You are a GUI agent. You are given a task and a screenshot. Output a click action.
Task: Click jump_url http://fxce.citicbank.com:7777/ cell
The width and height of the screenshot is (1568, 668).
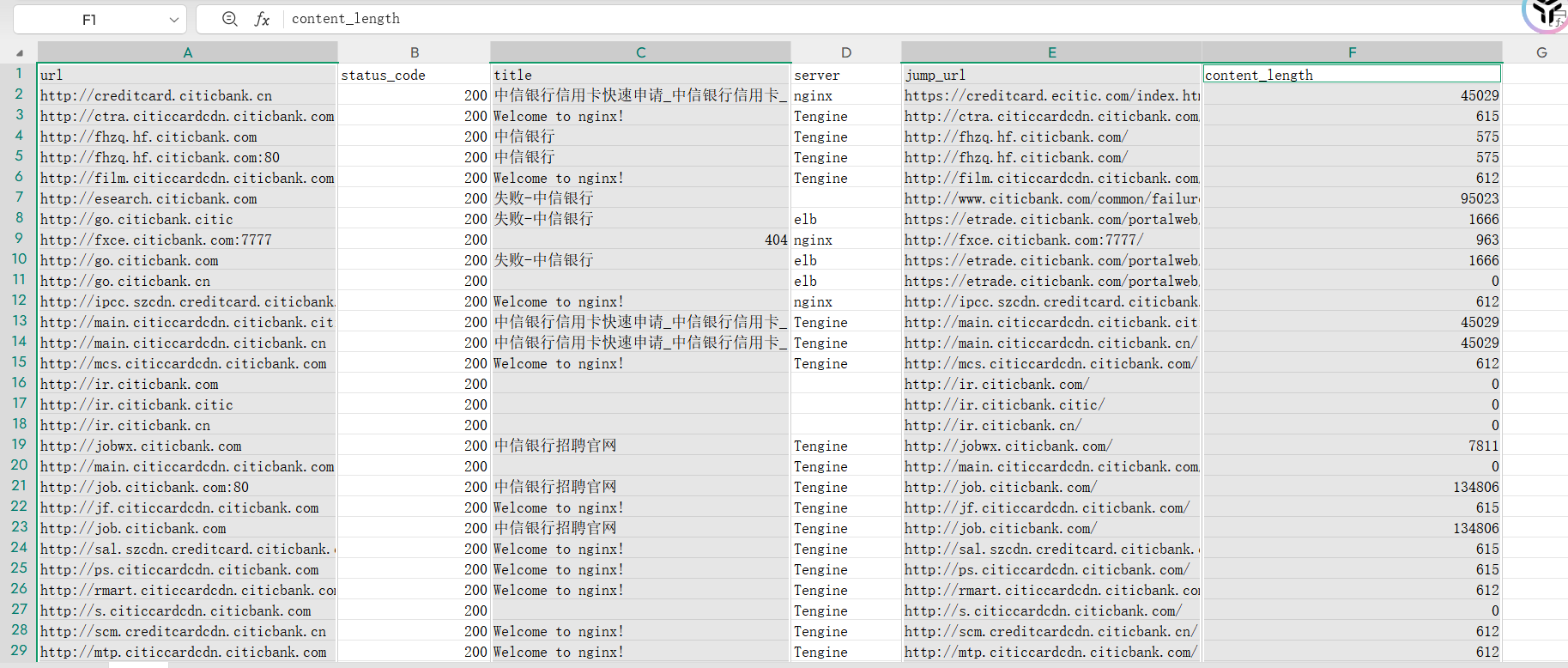pyautogui.click(x=1051, y=240)
